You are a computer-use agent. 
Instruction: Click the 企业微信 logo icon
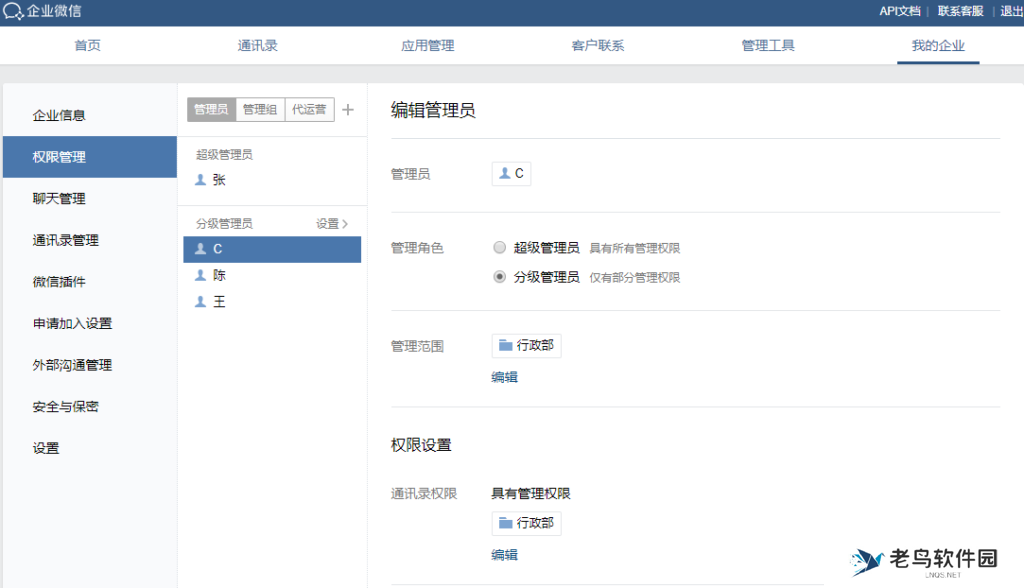(x=14, y=12)
